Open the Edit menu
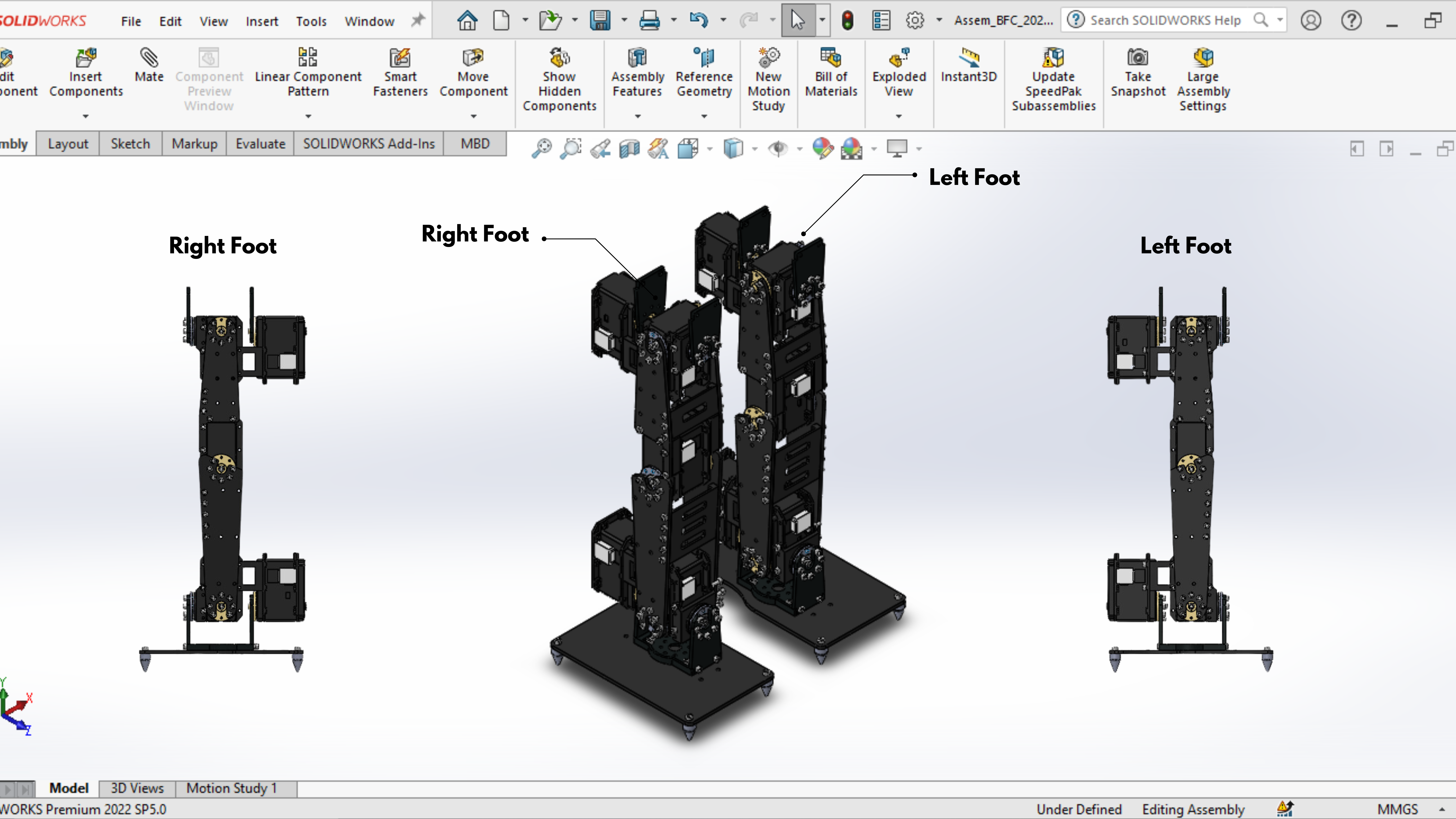The height and width of the screenshot is (819, 1456). [170, 22]
